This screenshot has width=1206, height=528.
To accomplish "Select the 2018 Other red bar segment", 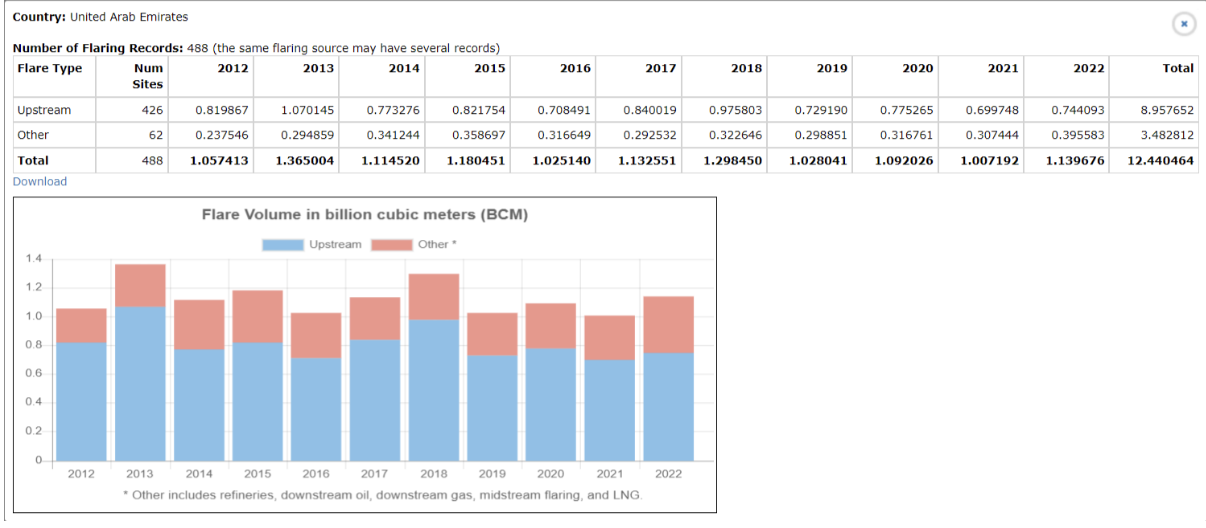I will click(434, 297).
